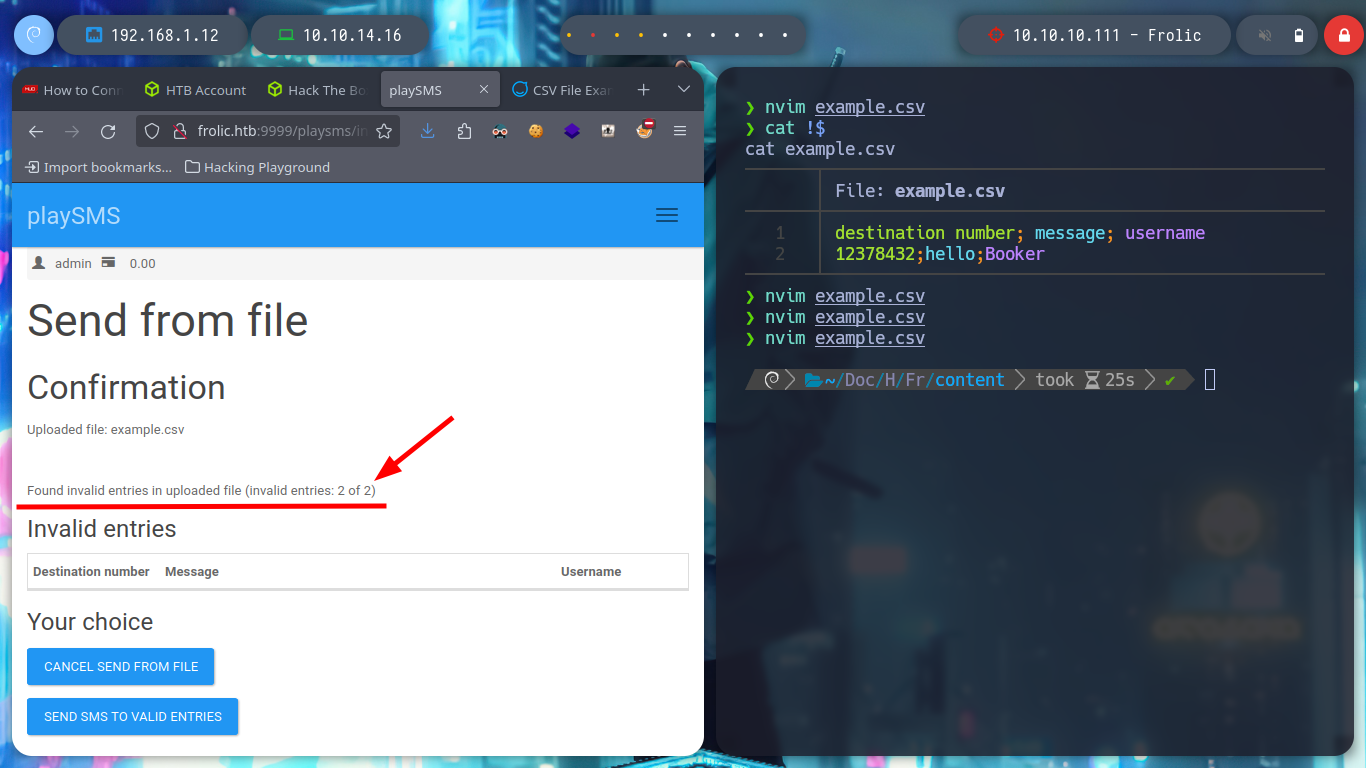Bookmark this page with star icon
1366x768 pixels.
383,131
